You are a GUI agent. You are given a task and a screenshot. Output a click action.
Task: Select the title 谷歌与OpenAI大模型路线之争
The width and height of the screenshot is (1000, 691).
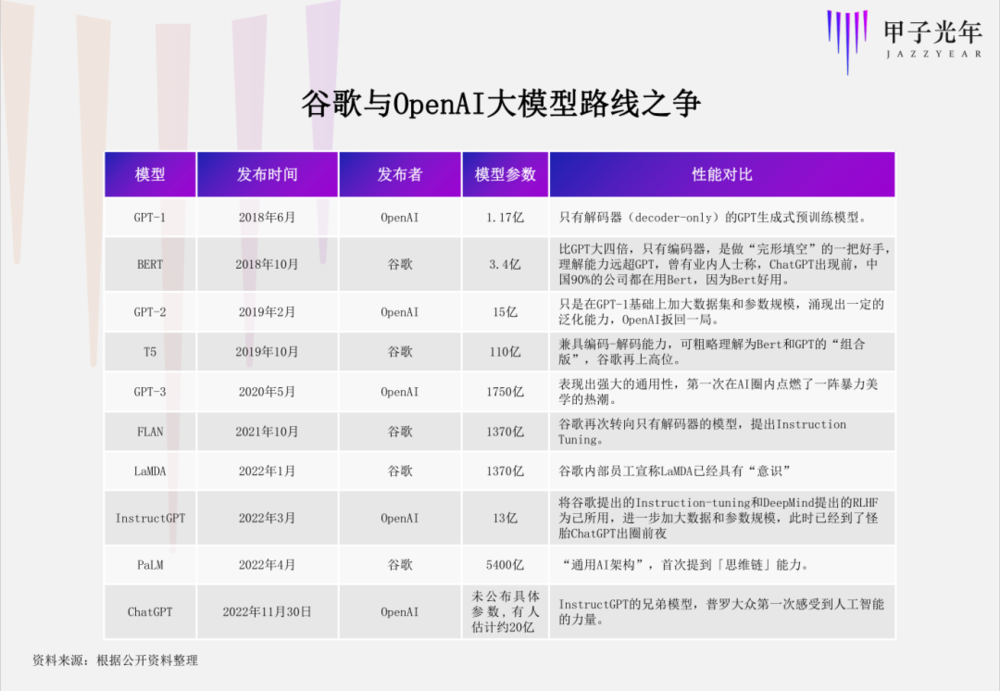coord(500,101)
